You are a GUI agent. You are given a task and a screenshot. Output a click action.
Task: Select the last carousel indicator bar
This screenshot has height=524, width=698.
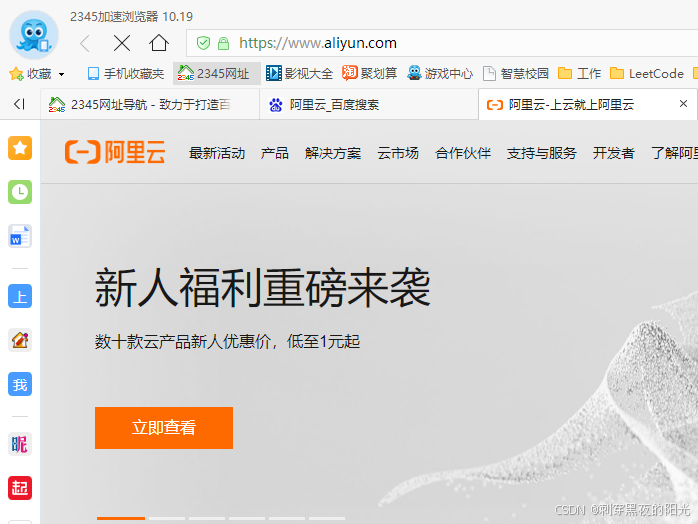(327, 518)
